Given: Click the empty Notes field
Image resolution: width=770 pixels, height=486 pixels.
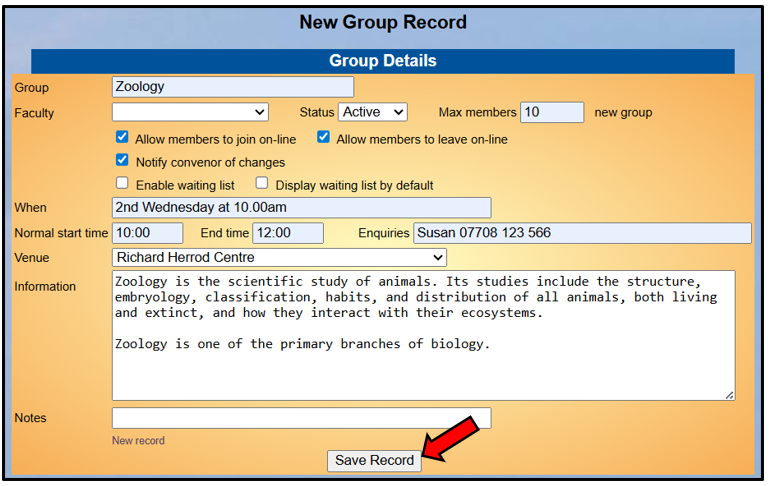Looking at the screenshot, I should pos(302,418).
